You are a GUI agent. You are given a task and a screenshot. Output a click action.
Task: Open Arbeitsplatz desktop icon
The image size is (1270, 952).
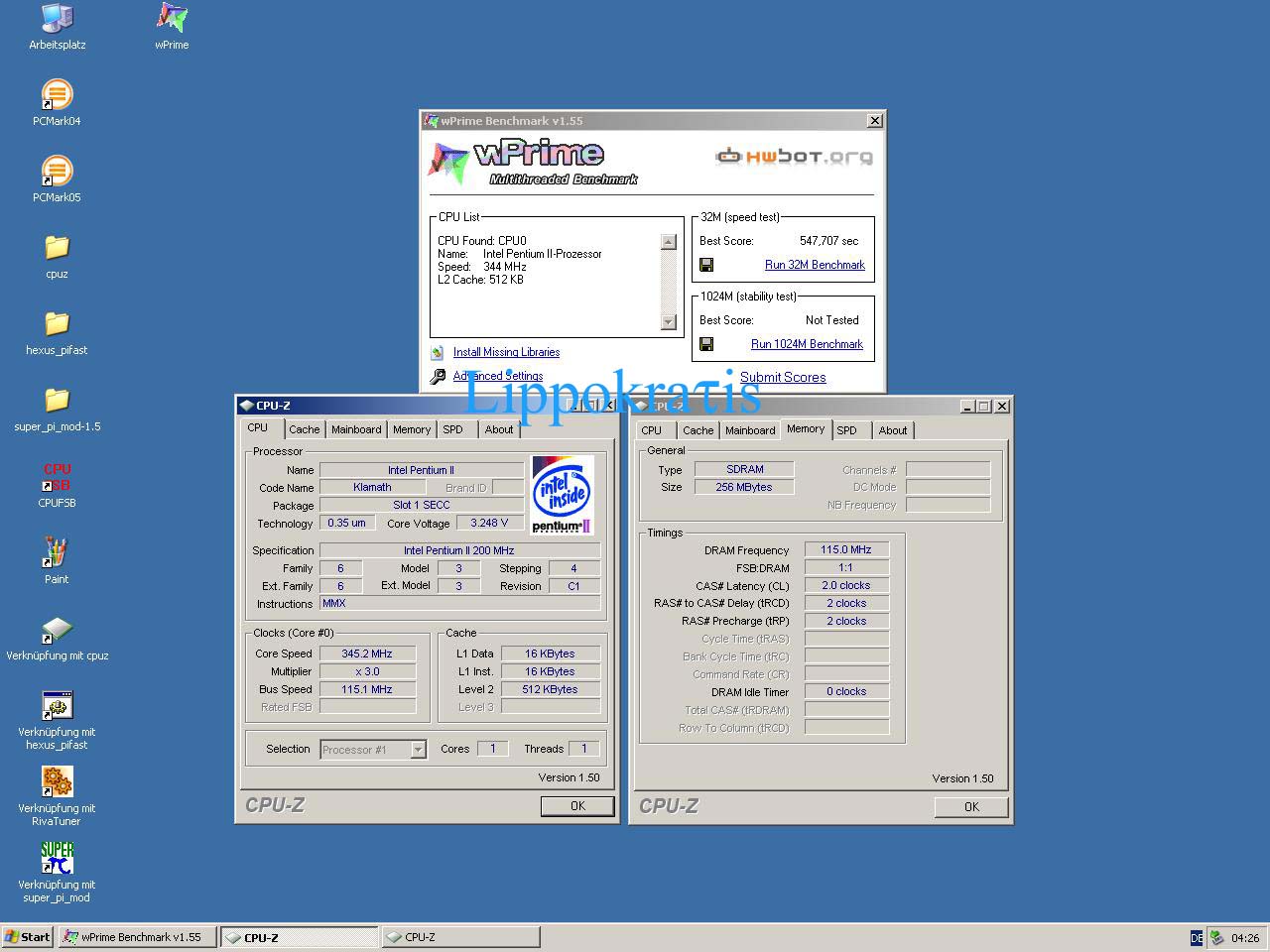point(58,26)
